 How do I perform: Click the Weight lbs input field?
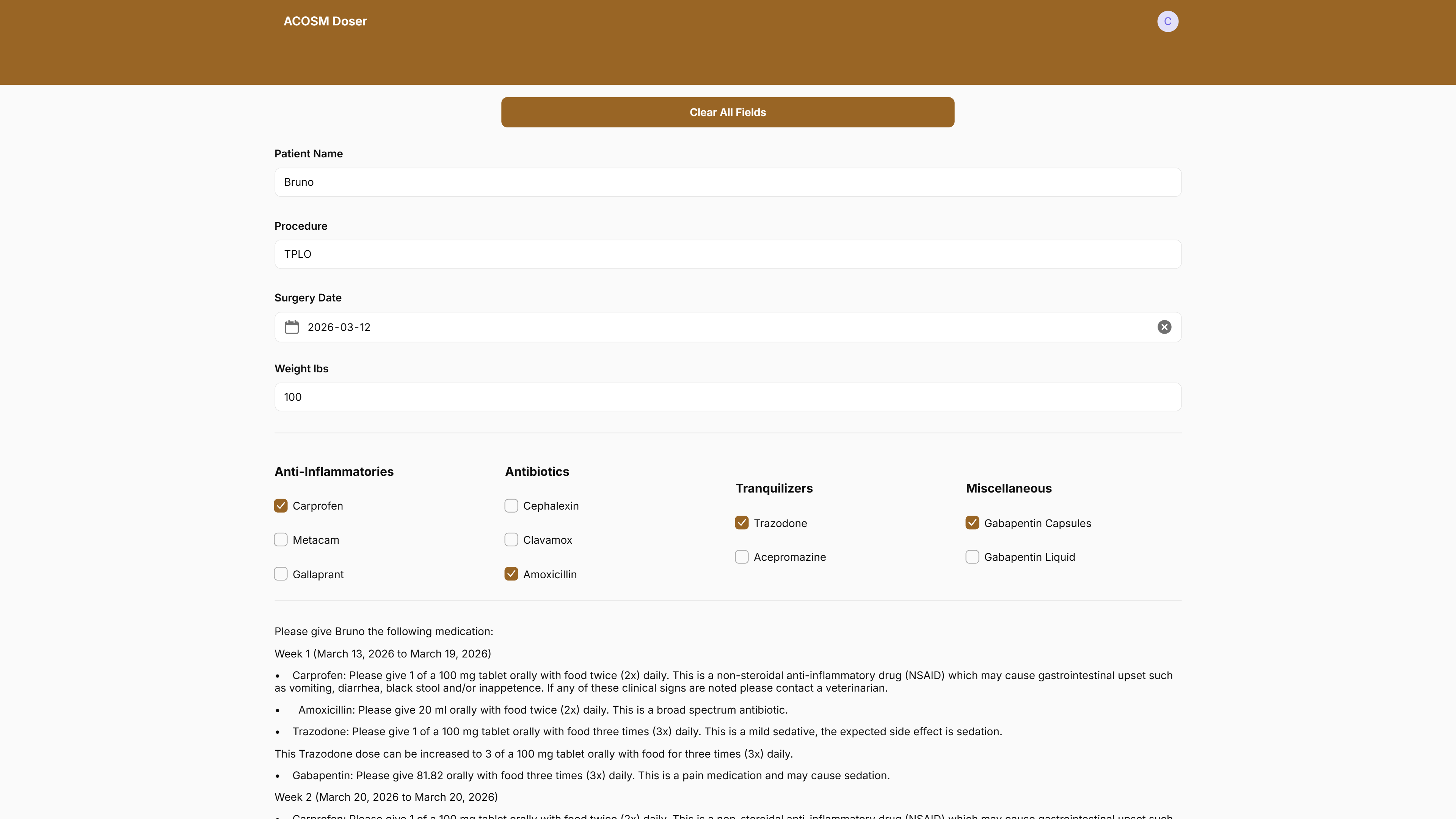point(728,397)
